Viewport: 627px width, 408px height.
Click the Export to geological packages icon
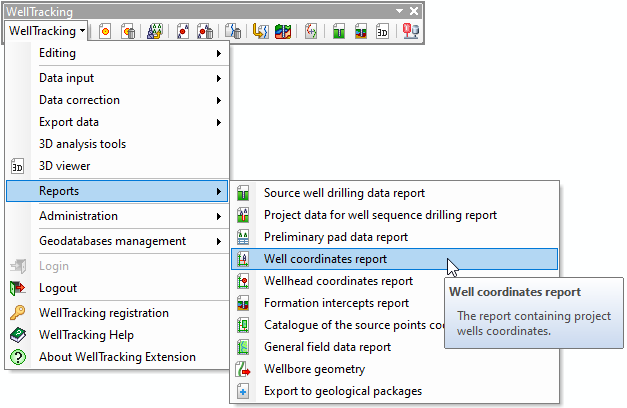(243, 391)
